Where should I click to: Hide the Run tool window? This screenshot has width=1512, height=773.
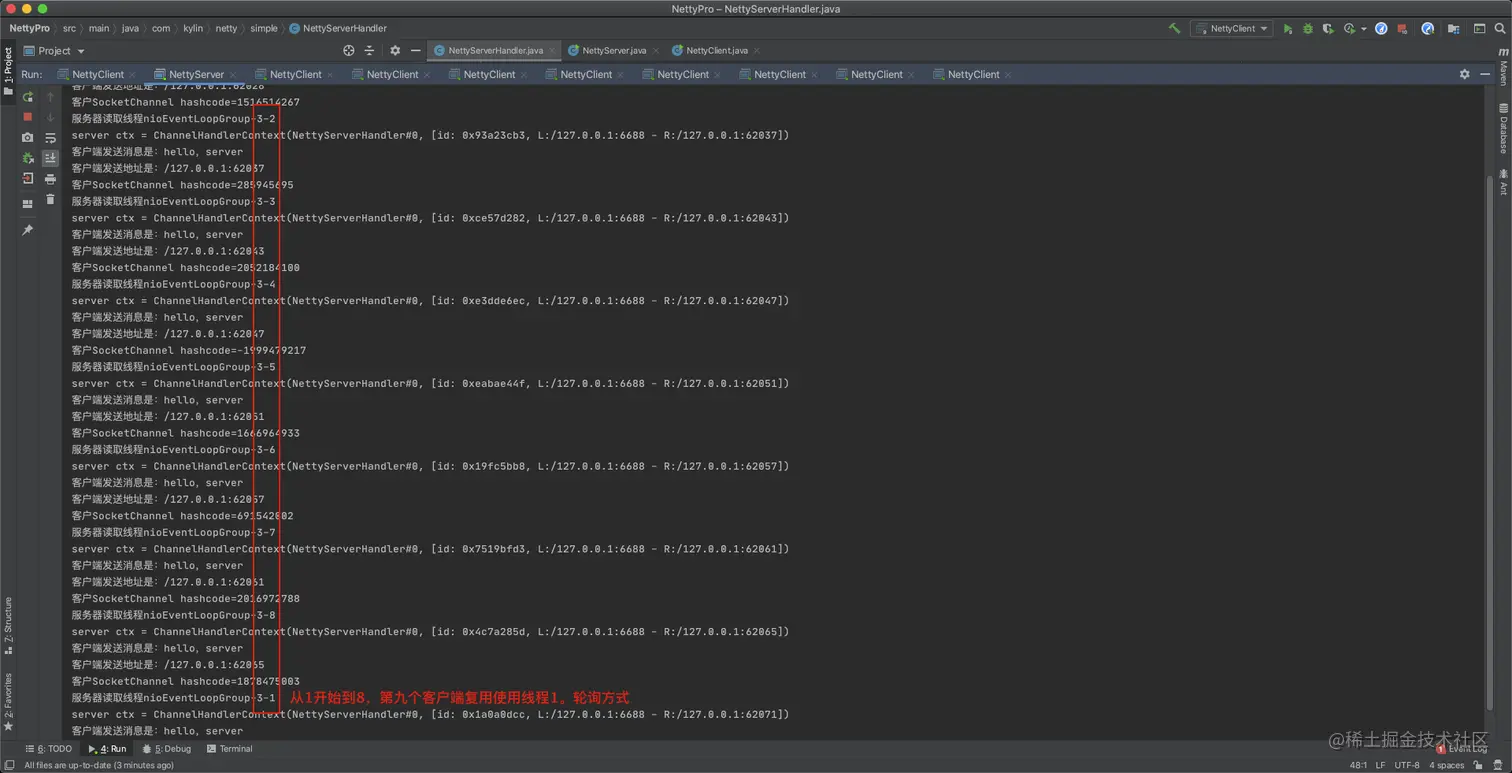tap(1486, 74)
